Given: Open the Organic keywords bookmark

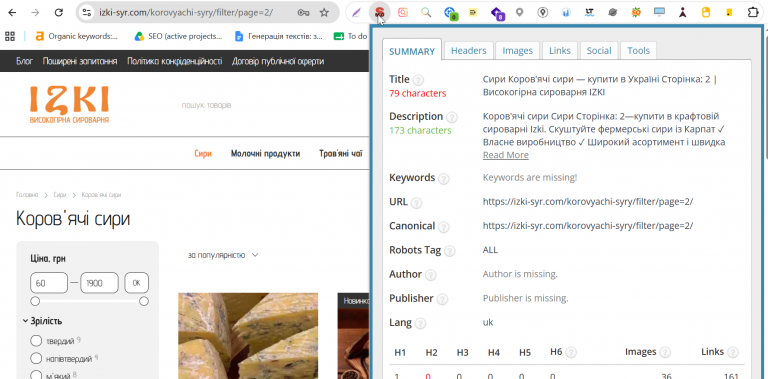Looking at the screenshot, I should [77, 36].
